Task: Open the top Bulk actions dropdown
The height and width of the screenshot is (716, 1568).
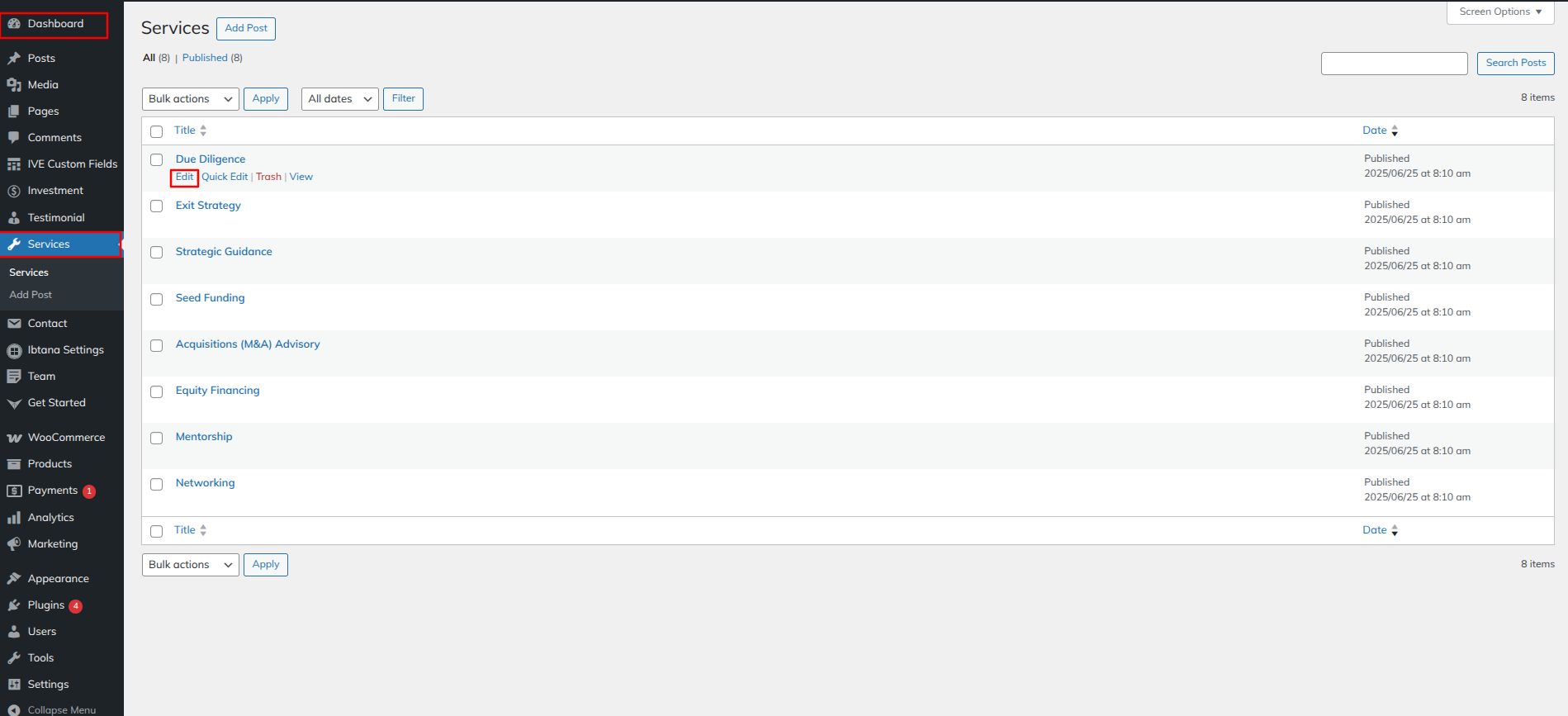Action: 190,99
